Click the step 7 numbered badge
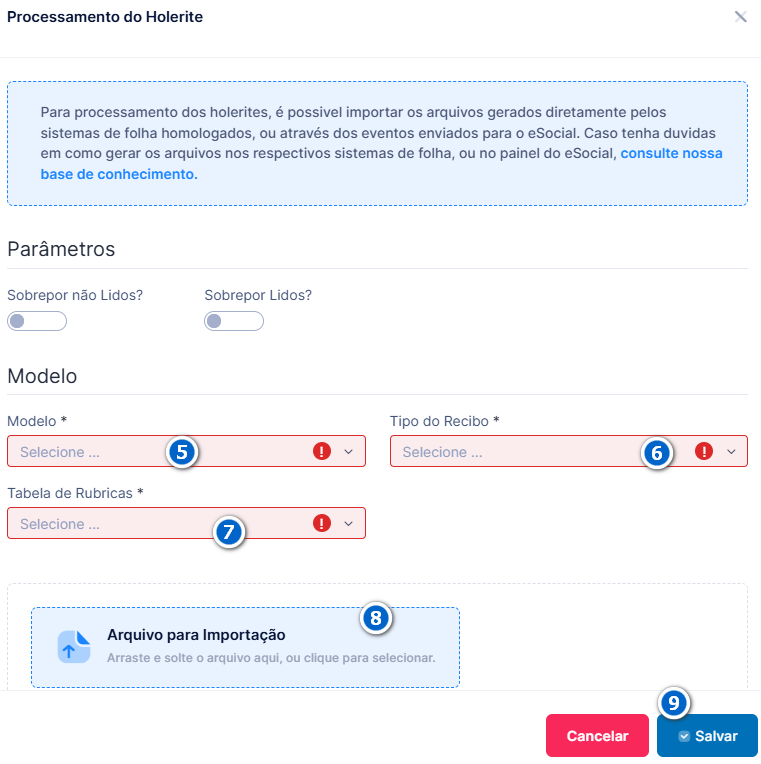Viewport: 761px width, 764px height. pyautogui.click(x=228, y=532)
